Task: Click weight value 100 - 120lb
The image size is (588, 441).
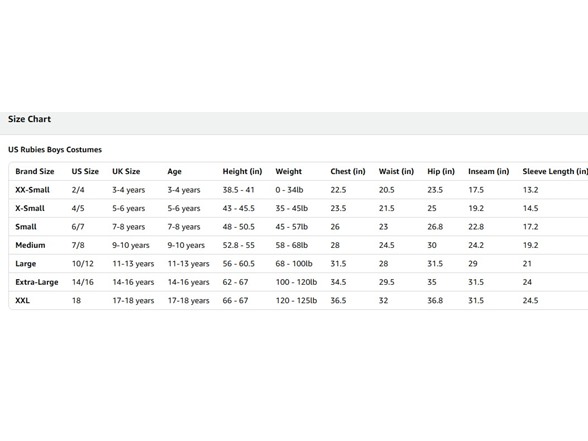Action: 296,282
